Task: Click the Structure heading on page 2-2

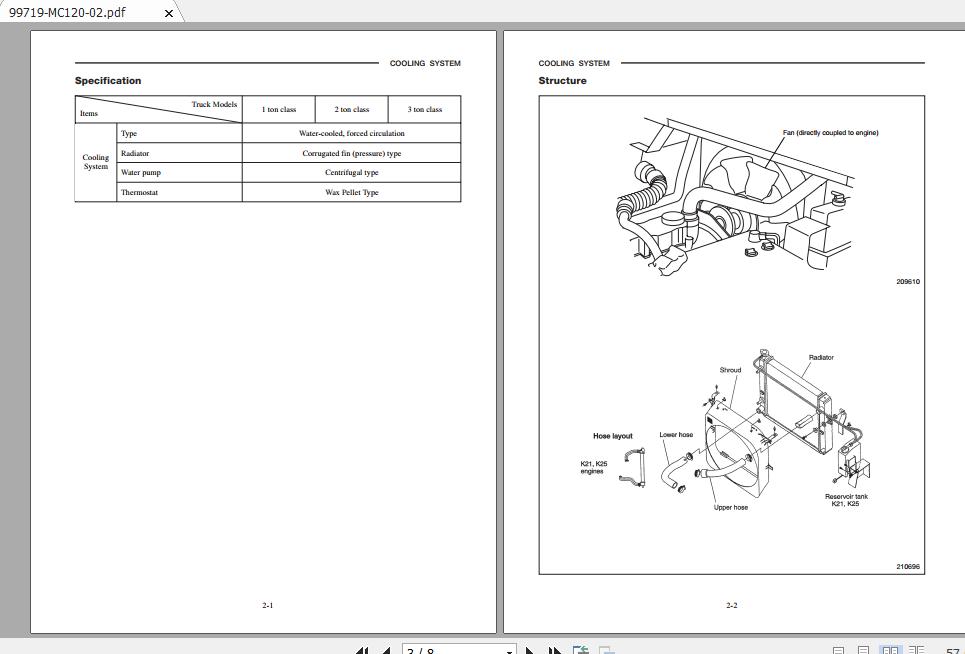Action: point(563,80)
